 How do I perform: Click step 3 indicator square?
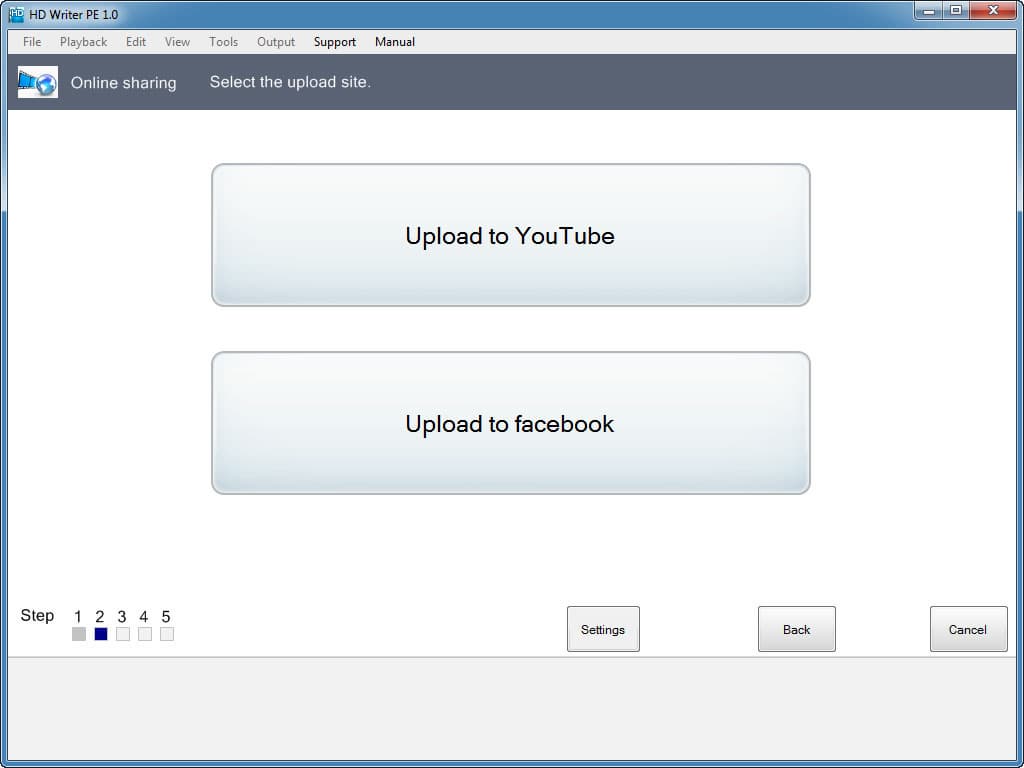[123, 634]
